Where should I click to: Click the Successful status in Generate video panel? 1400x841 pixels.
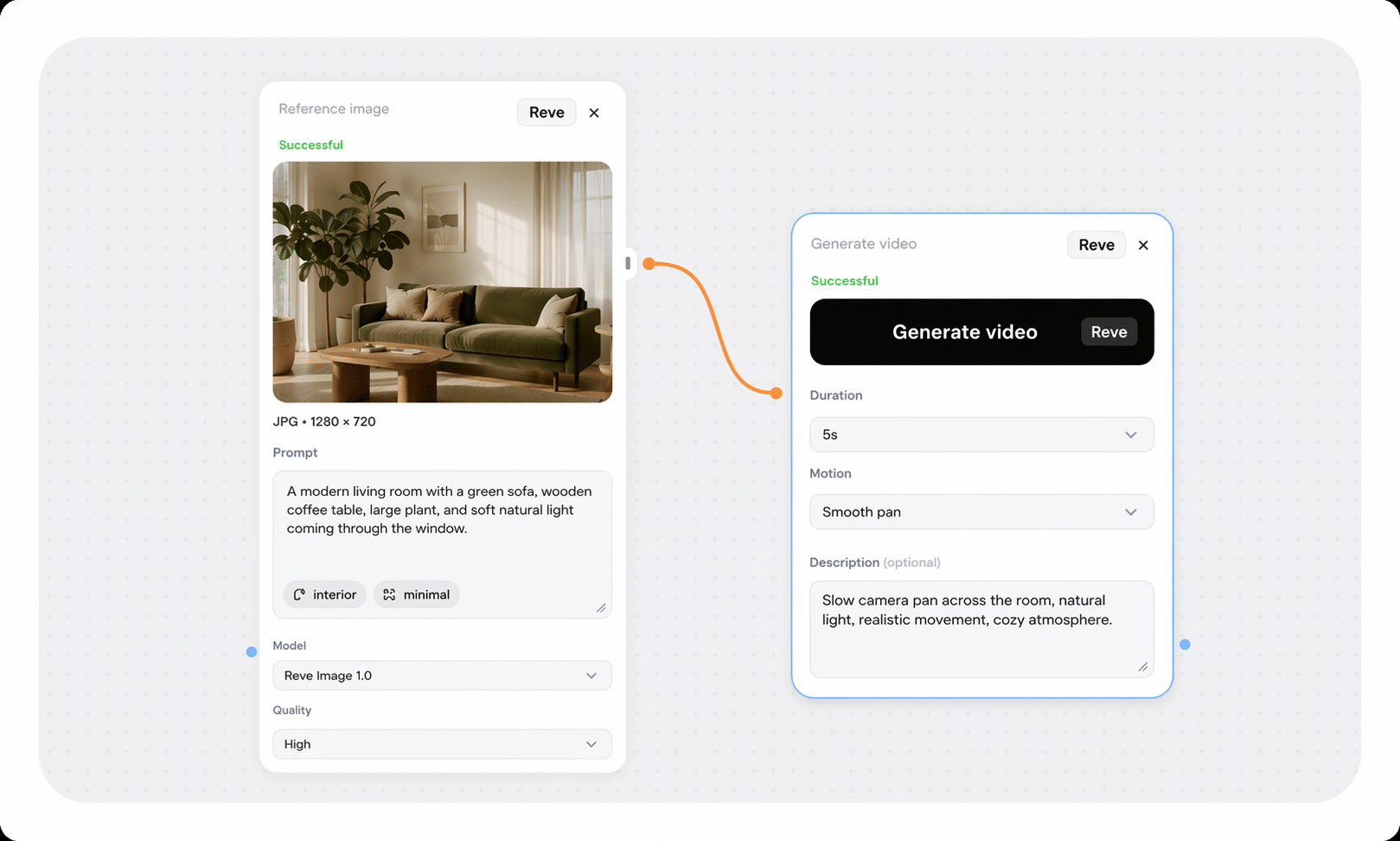(844, 280)
